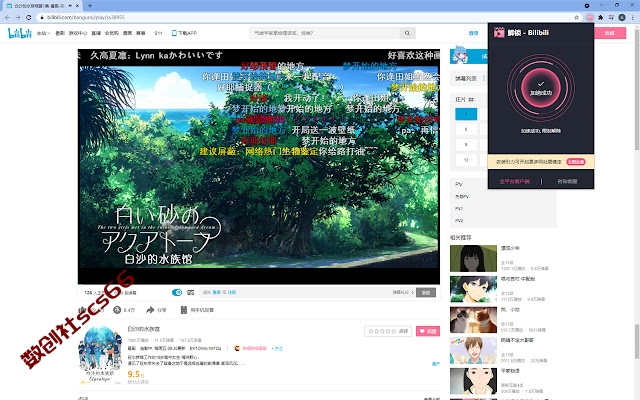Select the 直播 nav menu item
This screenshot has height=400, width=640.
tap(96, 33)
